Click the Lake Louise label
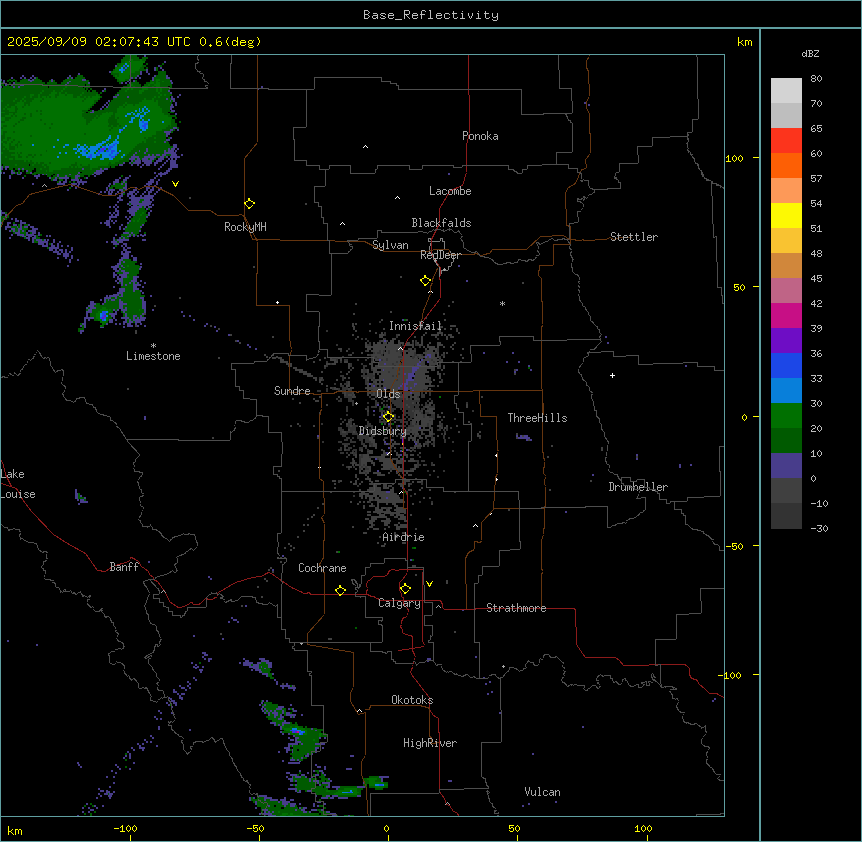Screen dimensions: 862x842 coord(18,484)
